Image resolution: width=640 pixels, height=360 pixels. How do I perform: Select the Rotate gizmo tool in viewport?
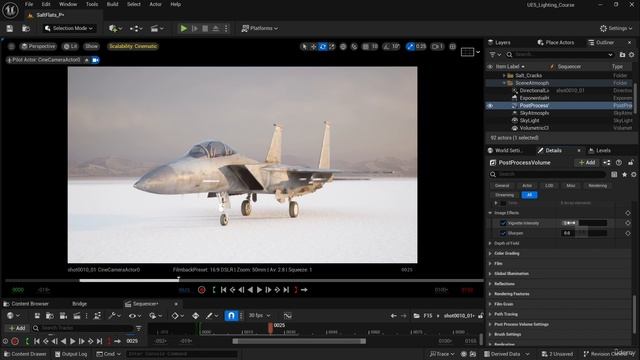323,47
